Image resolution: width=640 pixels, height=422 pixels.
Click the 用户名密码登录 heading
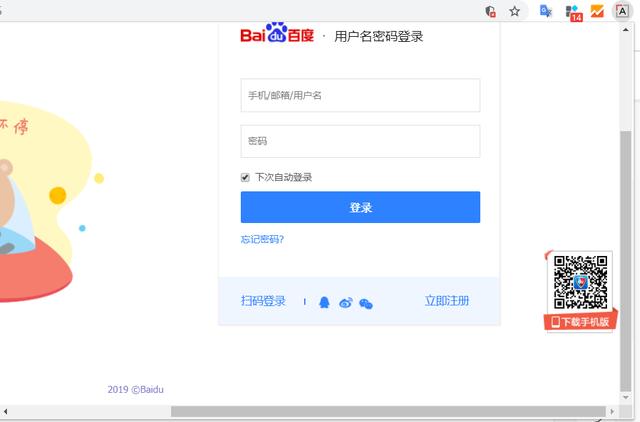pyautogui.click(x=378, y=37)
